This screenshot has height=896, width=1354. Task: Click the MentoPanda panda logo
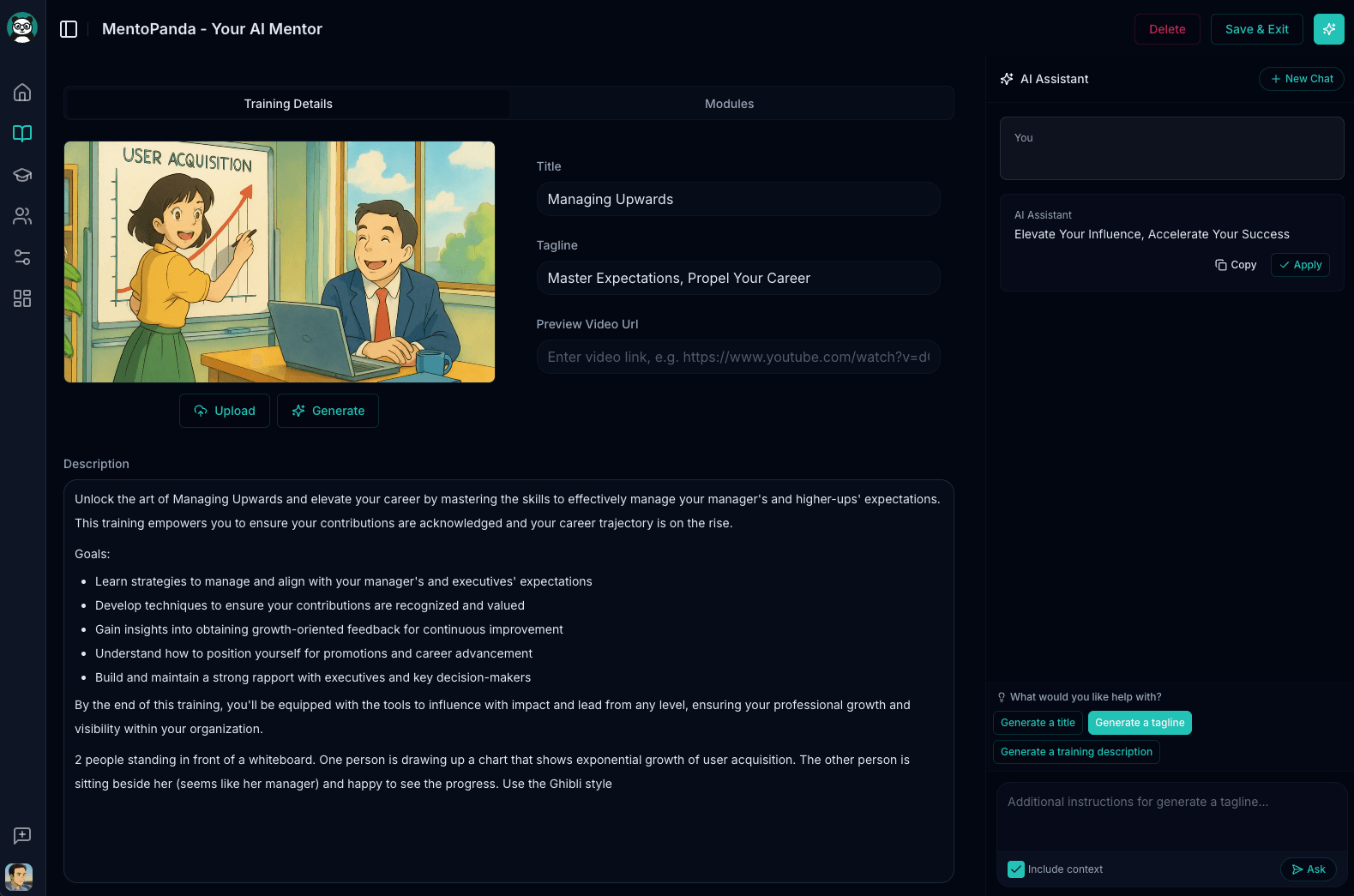pyautogui.click(x=22, y=28)
